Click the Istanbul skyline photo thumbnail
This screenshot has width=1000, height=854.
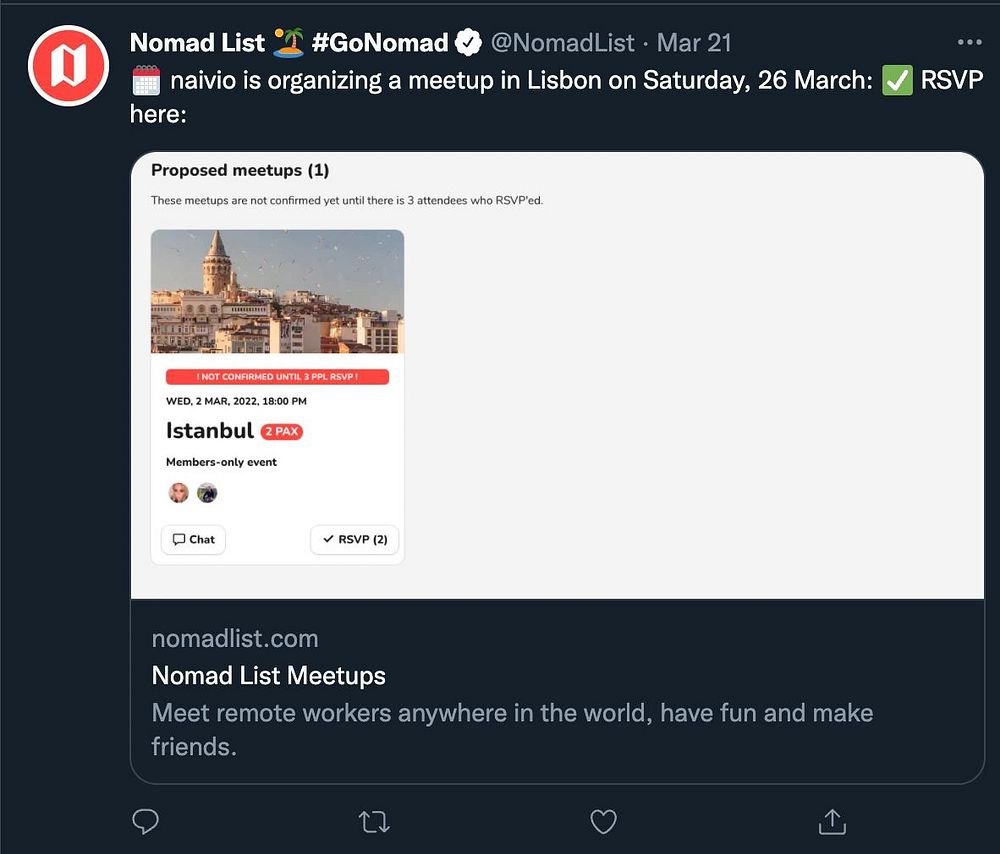coord(277,291)
